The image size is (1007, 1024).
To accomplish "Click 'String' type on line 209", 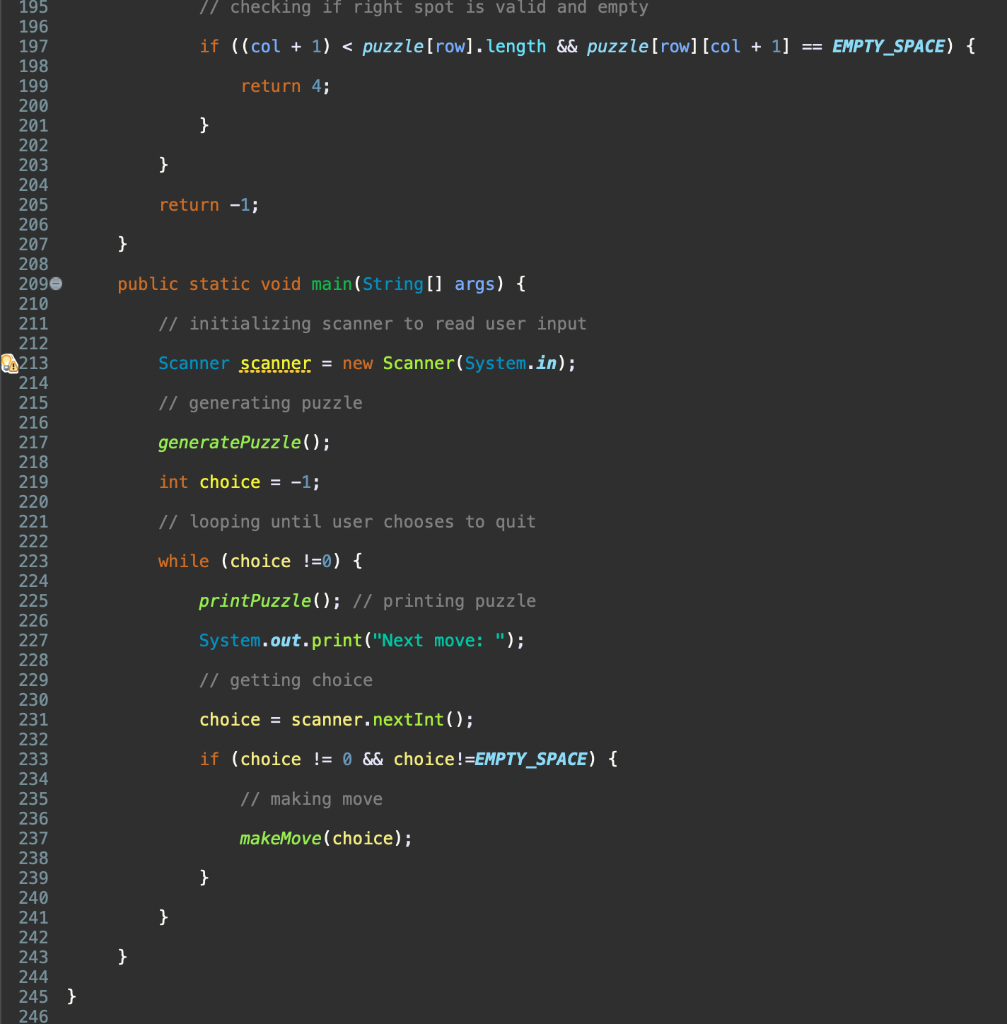I will pos(393,284).
